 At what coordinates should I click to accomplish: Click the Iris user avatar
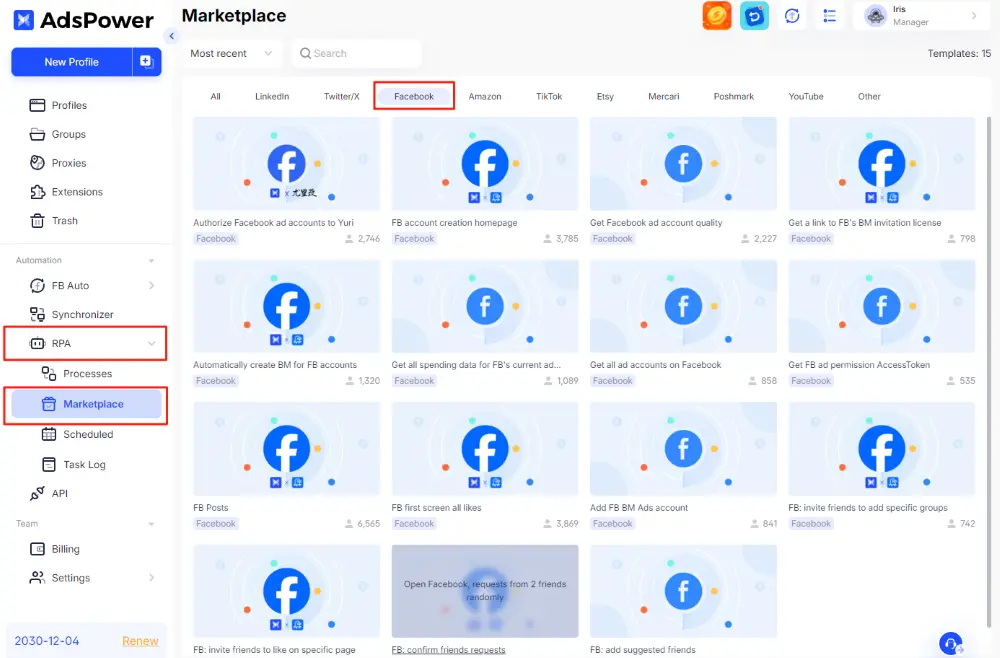click(876, 16)
